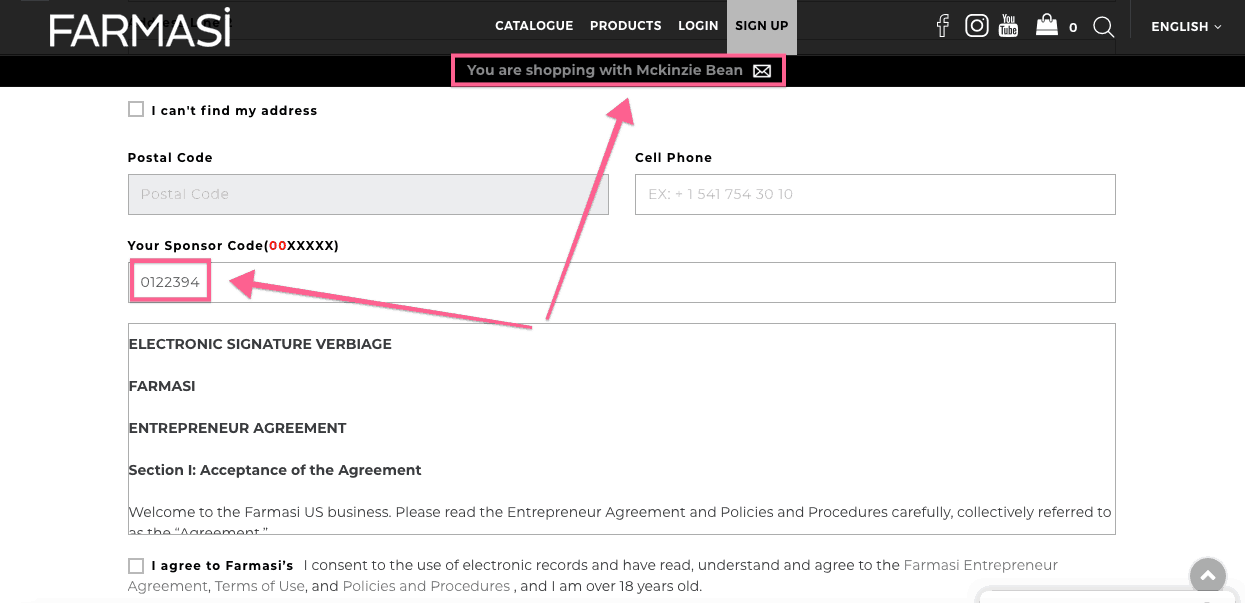Open the Farmasi Facebook page icon
The image size is (1245, 603).
tap(942, 26)
